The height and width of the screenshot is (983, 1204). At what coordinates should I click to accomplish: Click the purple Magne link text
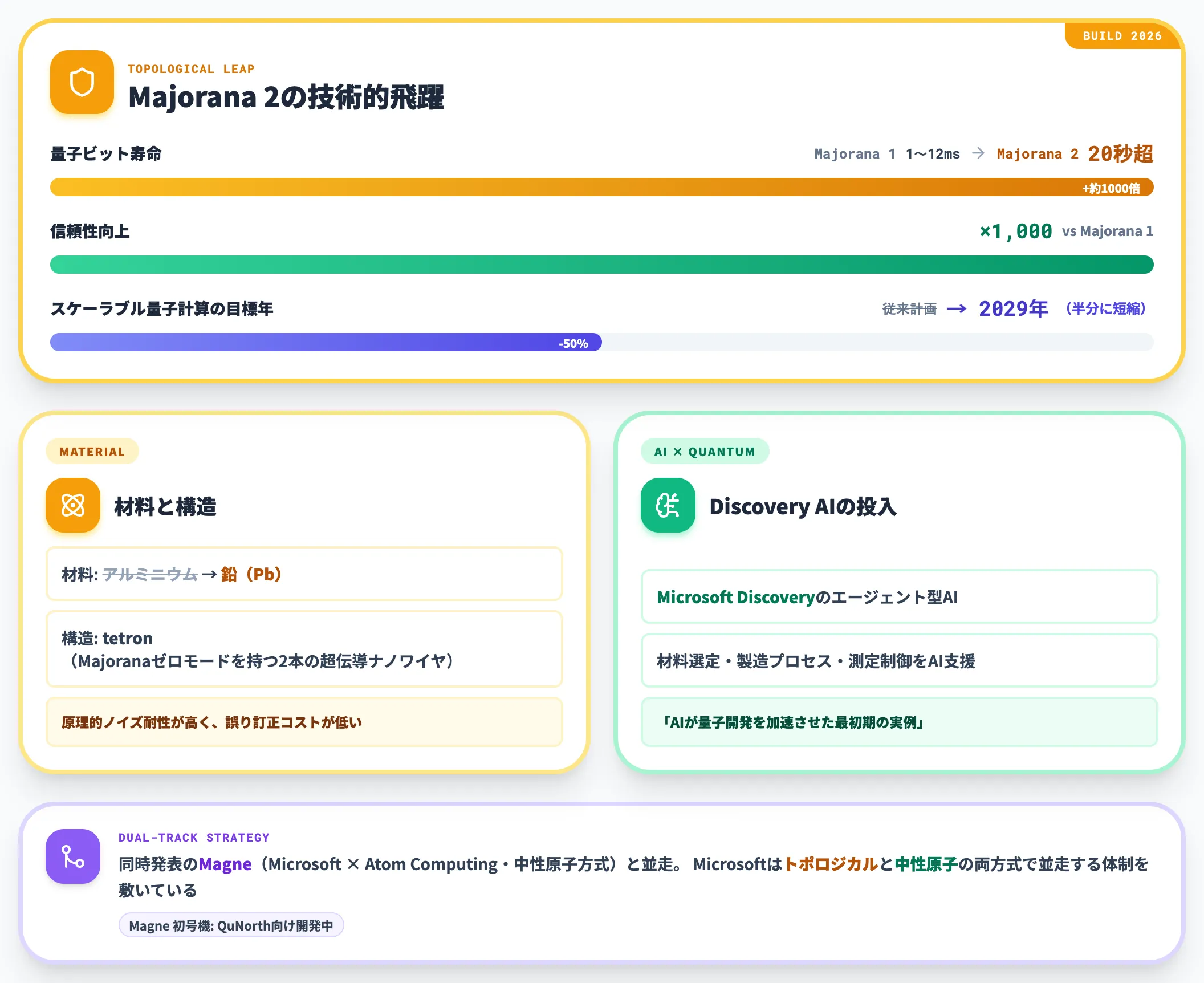(225, 864)
